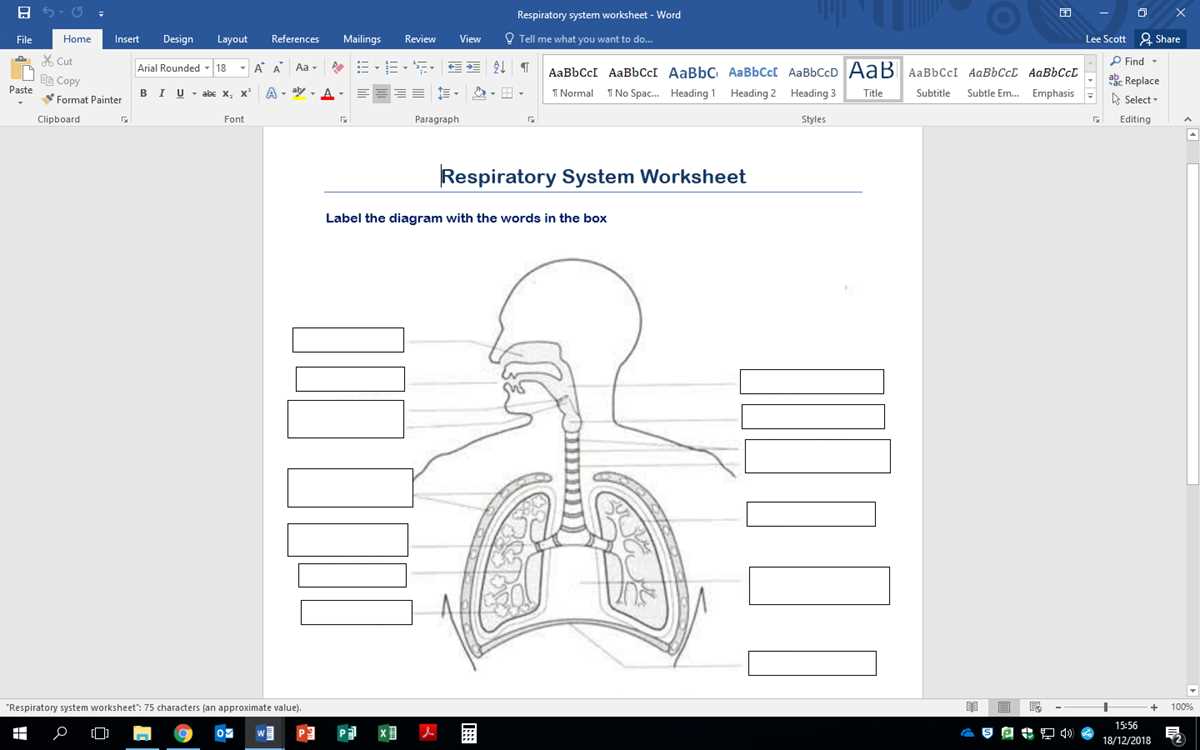The image size is (1200, 750).
Task: Apply strikethrough formatting
Action: [x=208, y=93]
